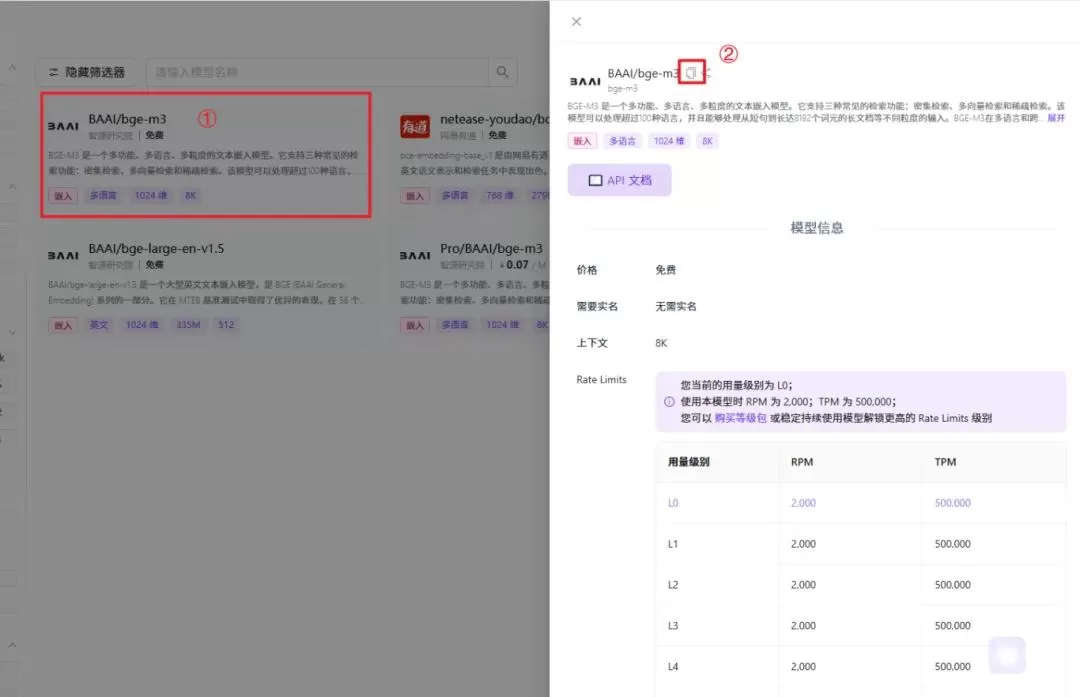Click 需要实名 label

597,306
